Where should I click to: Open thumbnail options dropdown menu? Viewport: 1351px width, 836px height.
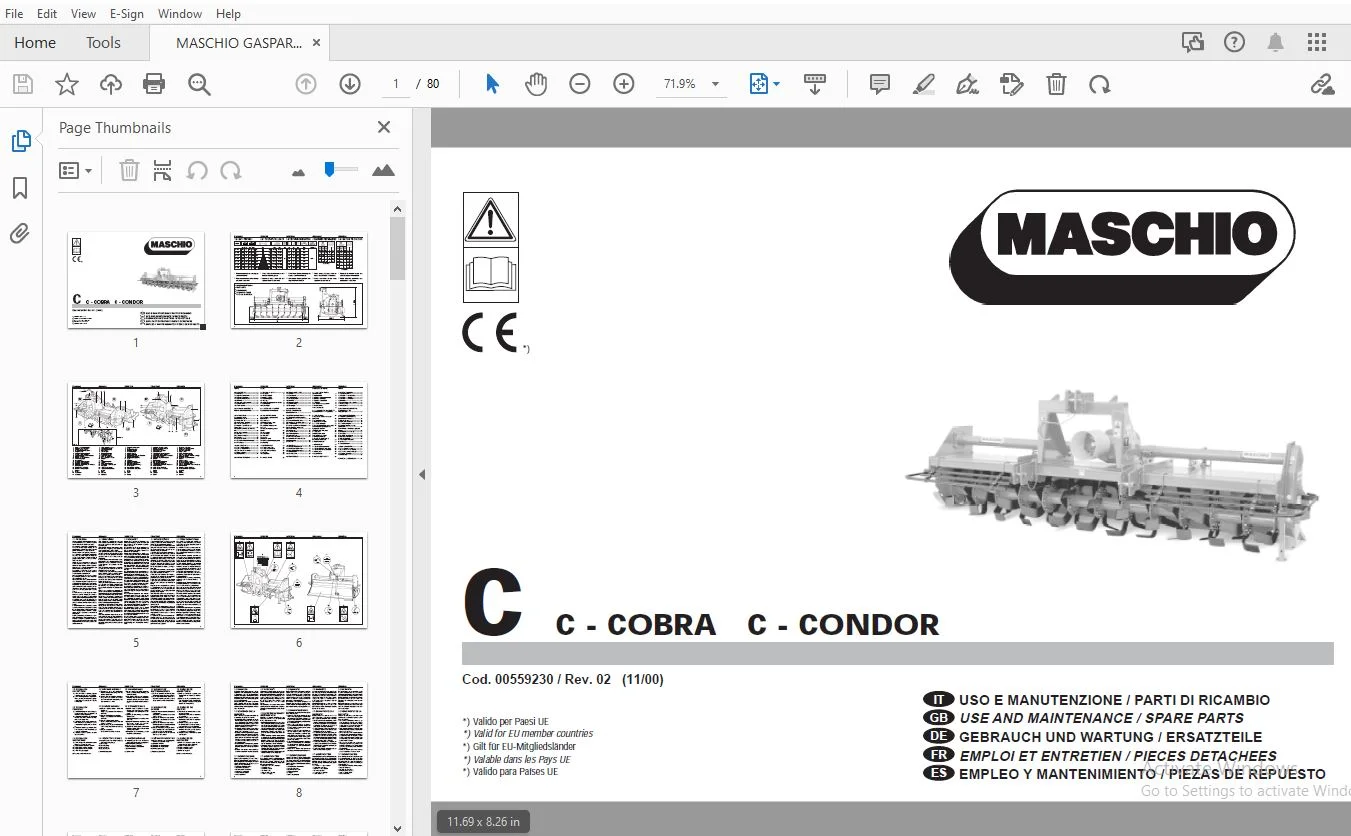tap(75, 171)
